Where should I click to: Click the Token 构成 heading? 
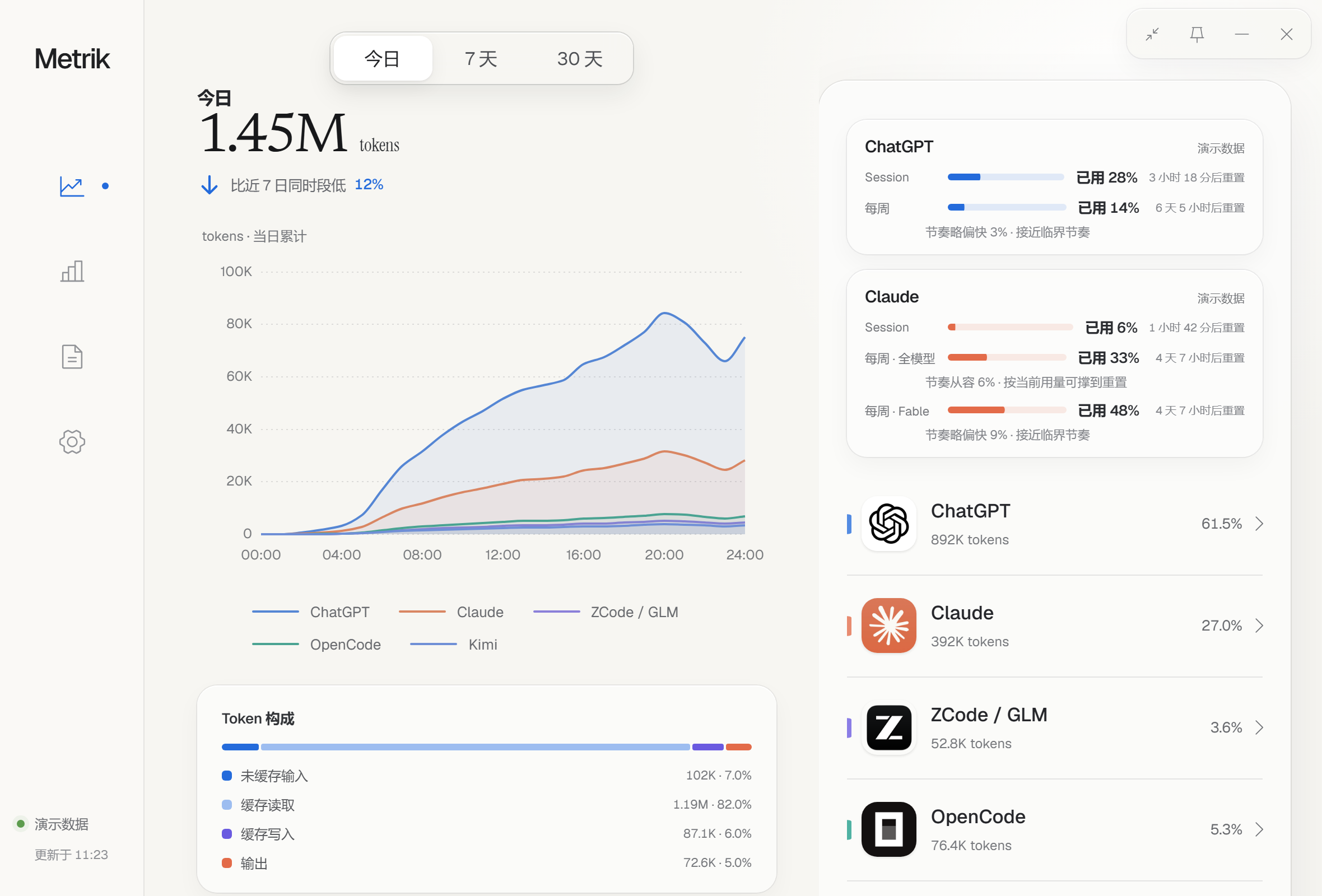tap(258, 718)
